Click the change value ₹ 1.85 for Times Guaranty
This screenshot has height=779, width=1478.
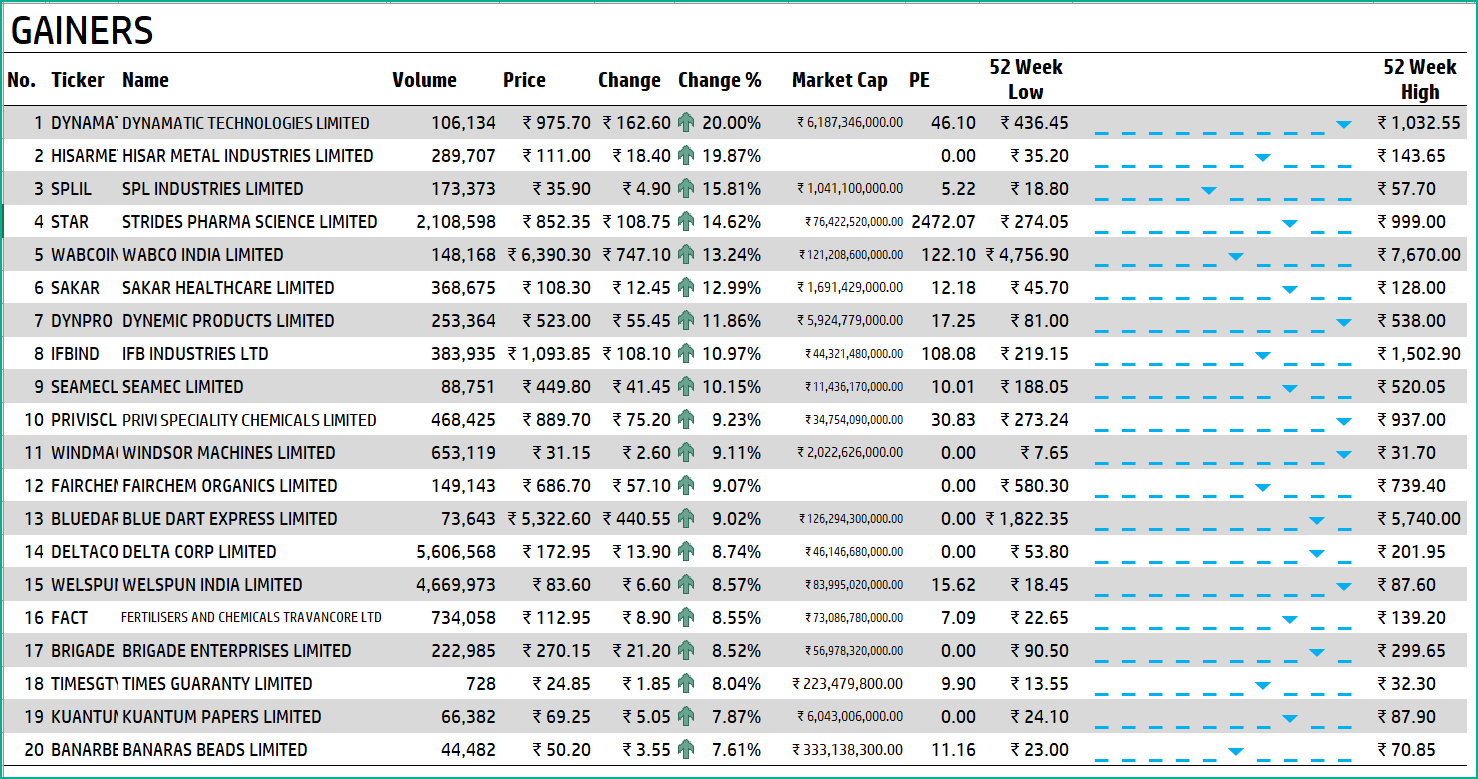coord(647,683)
